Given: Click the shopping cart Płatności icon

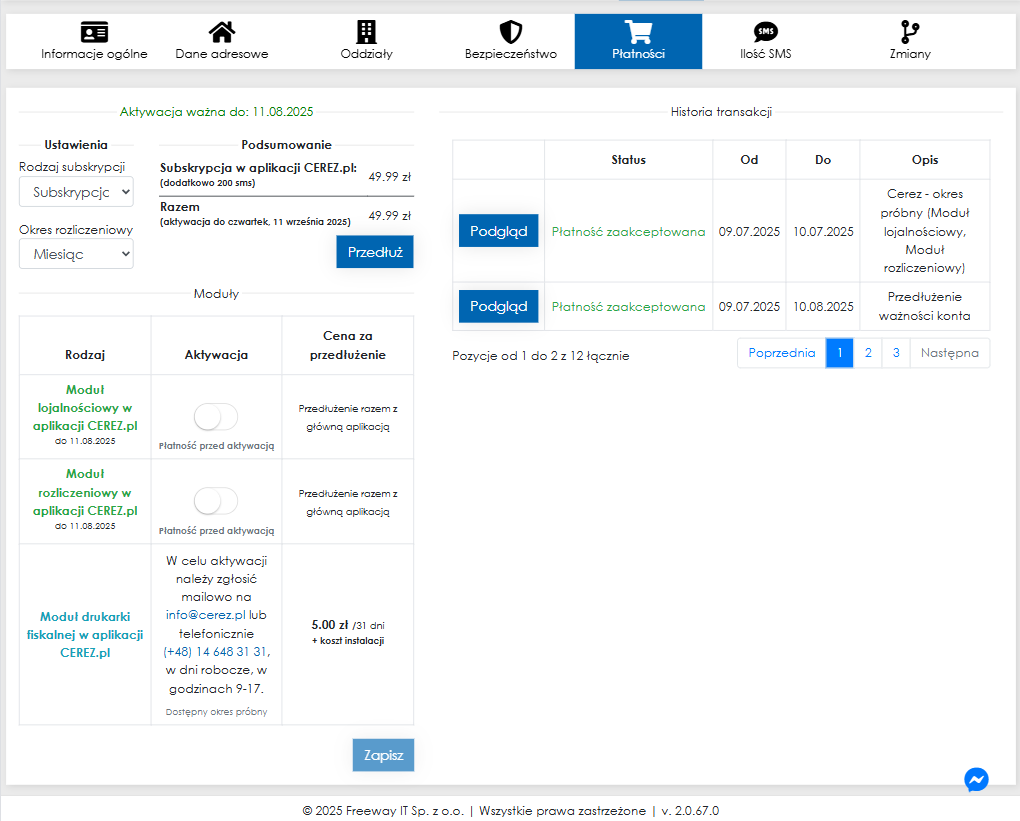Looking at the screenshot, I should [x=638, y=32].
